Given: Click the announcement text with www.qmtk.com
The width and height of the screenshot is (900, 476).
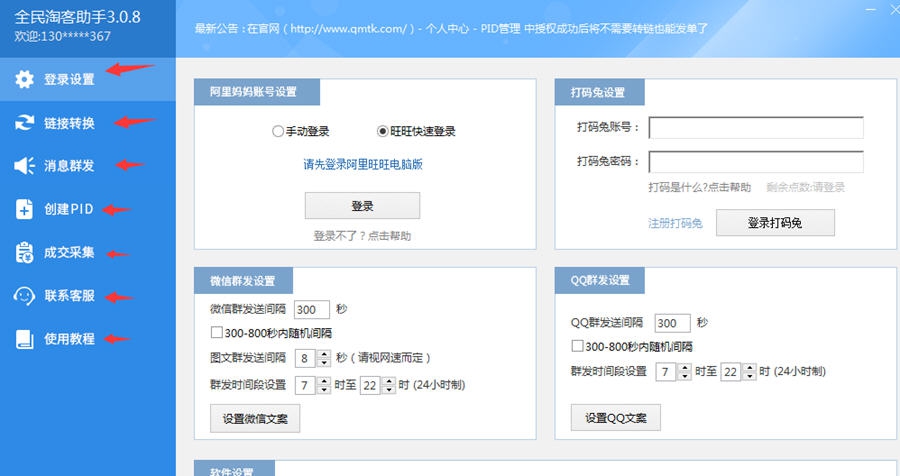Looking at the screenshot, I should (451, 28).
